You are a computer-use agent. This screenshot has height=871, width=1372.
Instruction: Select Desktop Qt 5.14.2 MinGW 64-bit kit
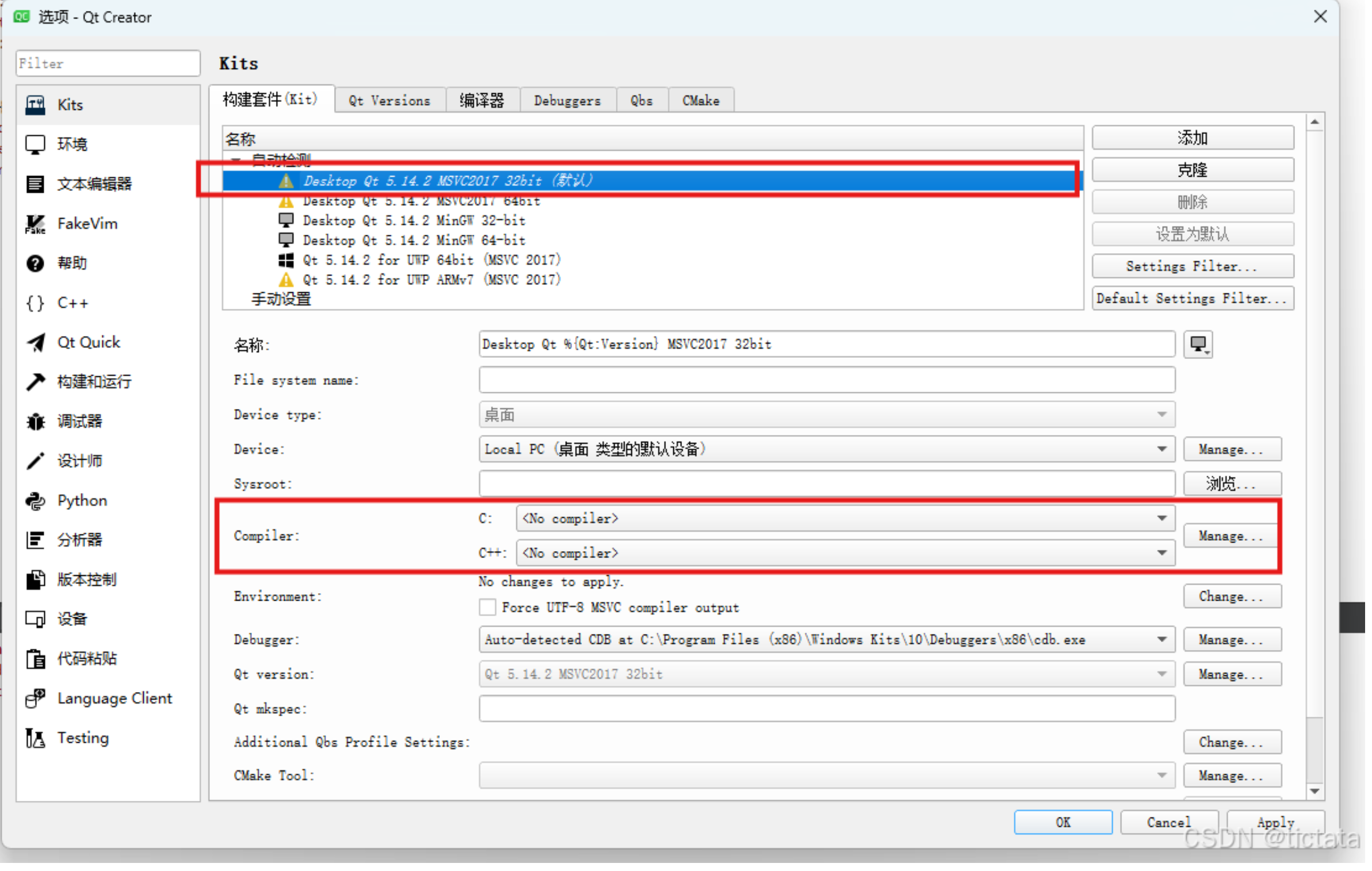point(415,240)
